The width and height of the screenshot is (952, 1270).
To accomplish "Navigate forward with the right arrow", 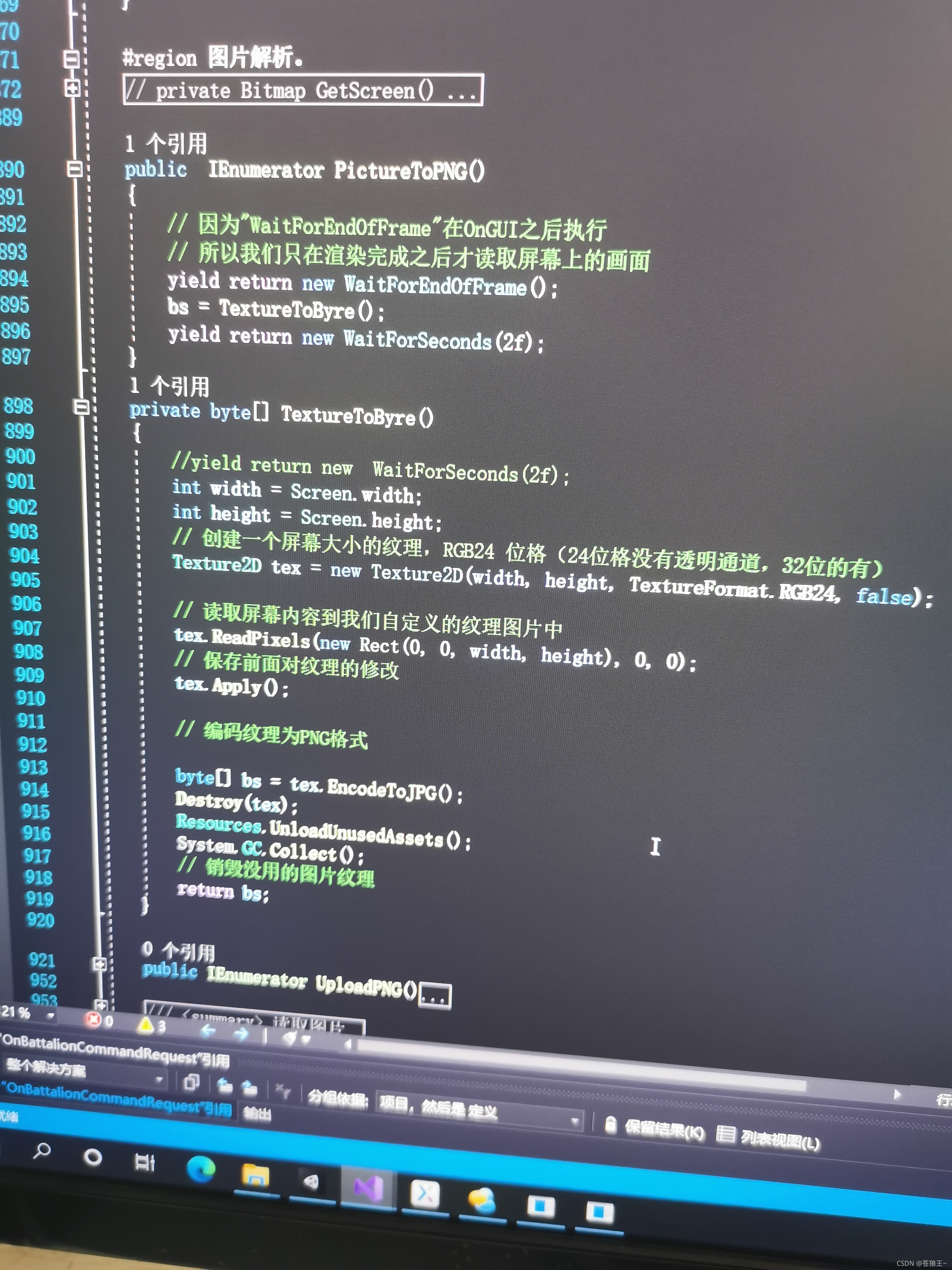I will tap(240, 1034).
